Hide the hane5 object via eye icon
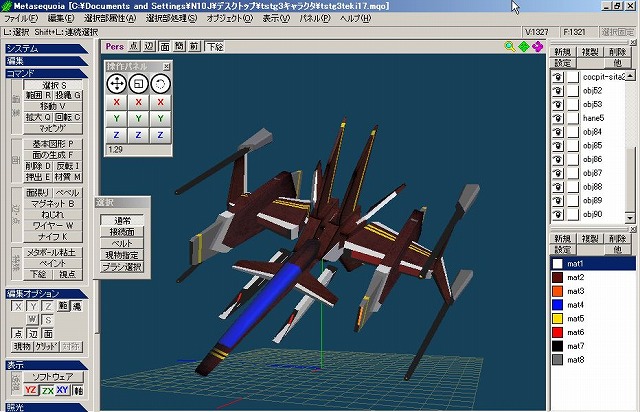 558,118
